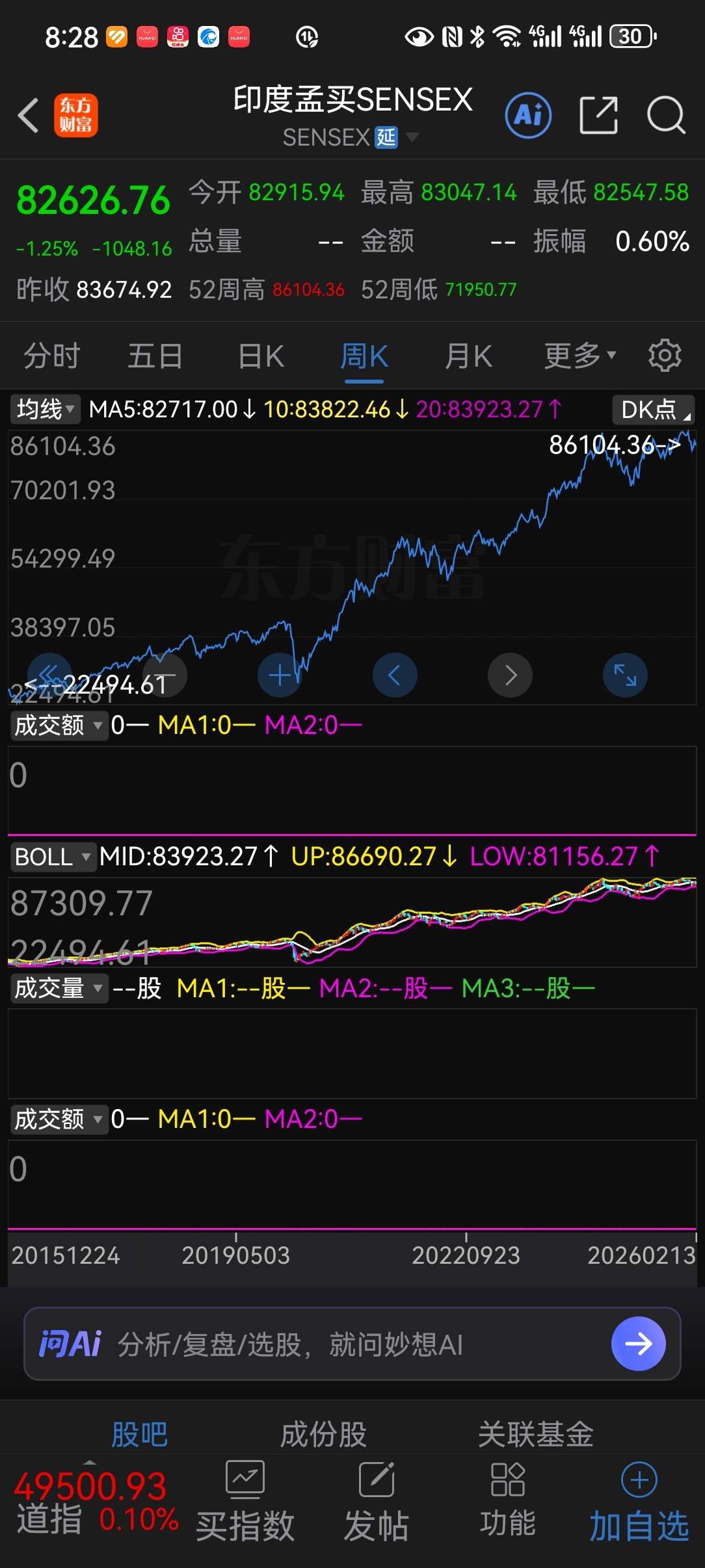
Task: Open the 功能 grid icon
Action: coord(508,1479)
